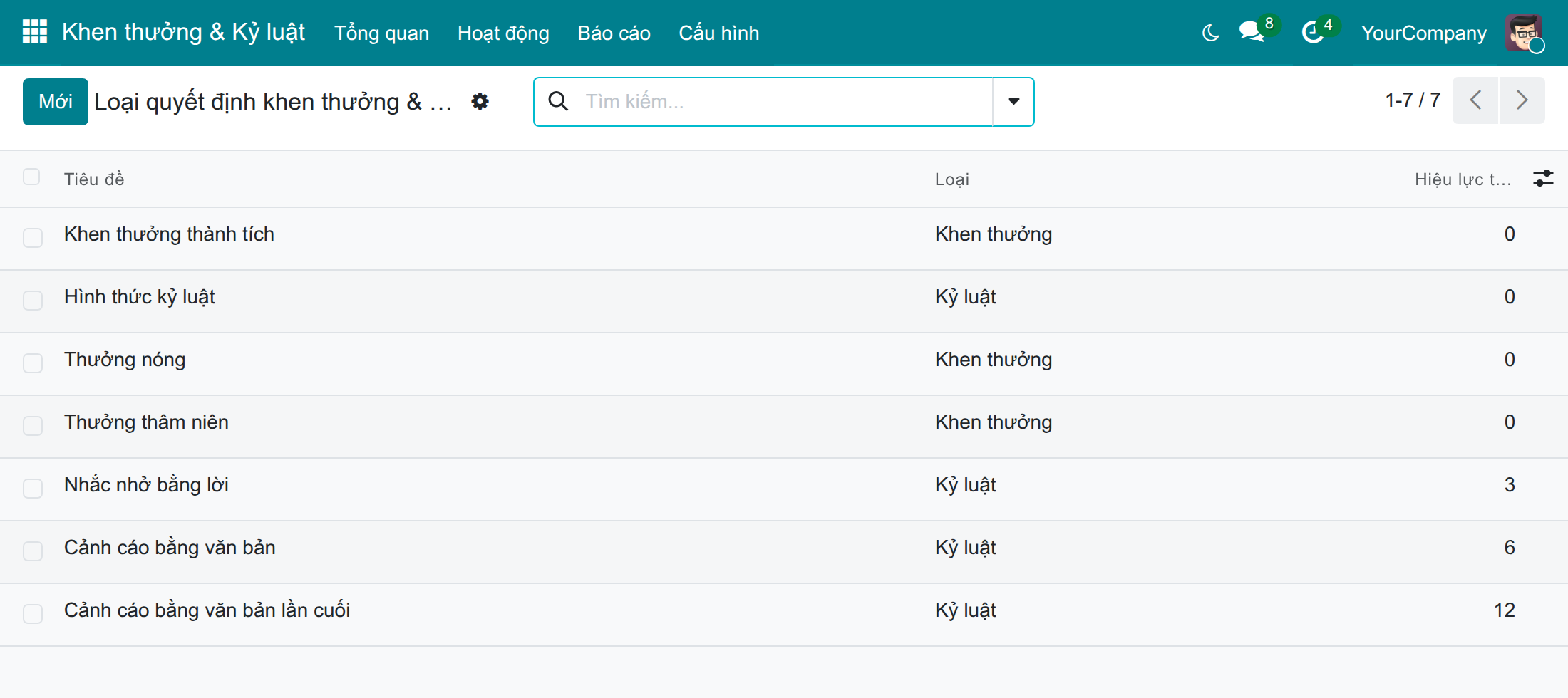
Task: Check the box for Khen thưởng thành tích
Action: click(33, 238)
